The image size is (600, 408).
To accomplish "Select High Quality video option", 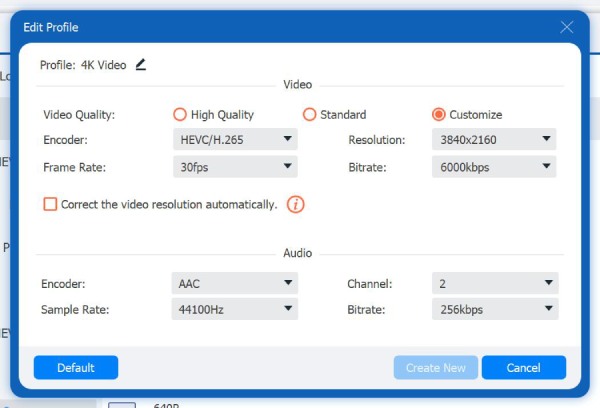I will click(x=214, y=114).
